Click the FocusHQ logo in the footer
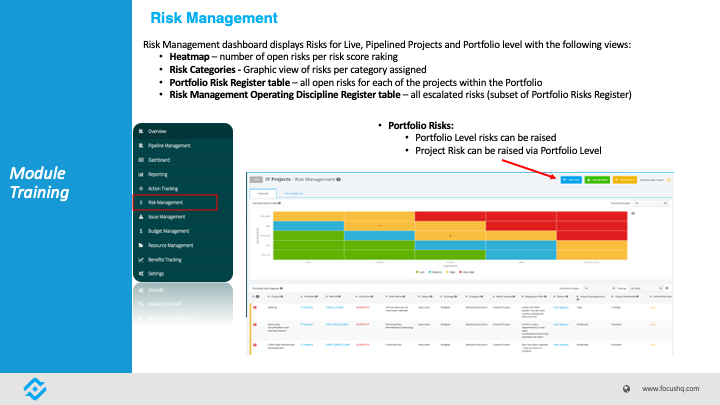Viewport: 720px width, 405px height. click(35, 389)
